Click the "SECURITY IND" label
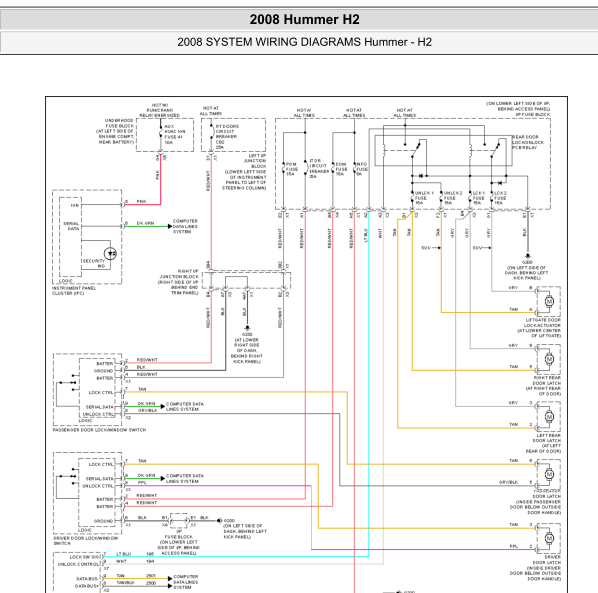This screenshot has width=598, height=593. pyautogui.click(x=94, y=263)
